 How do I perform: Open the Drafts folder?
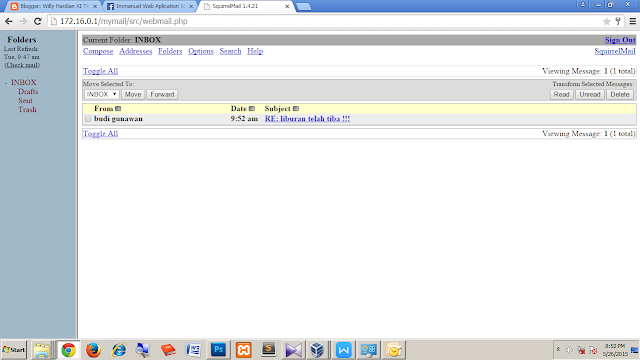(28, 91)
